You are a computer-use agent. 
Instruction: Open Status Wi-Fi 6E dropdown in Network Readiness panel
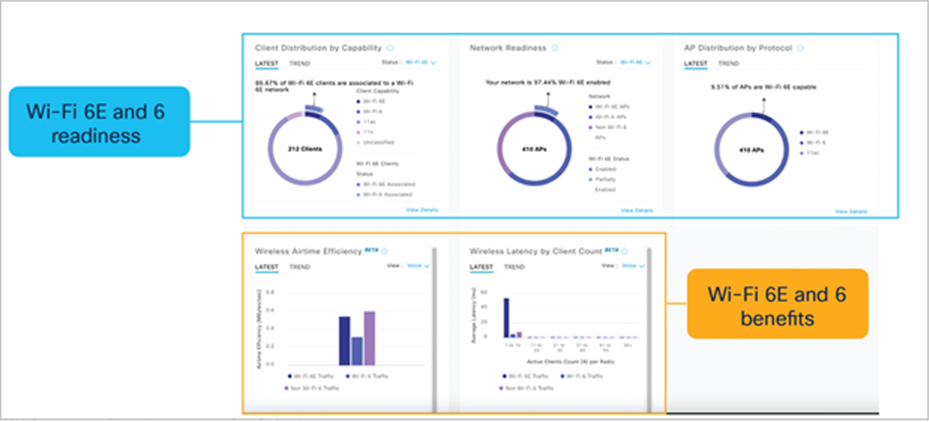[636, 62]
